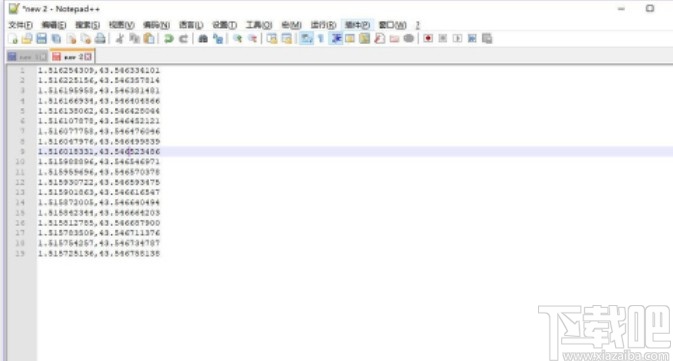
Task: Open the 设置(T) menu
Action: pyautogui.click(x=224, y=25)
